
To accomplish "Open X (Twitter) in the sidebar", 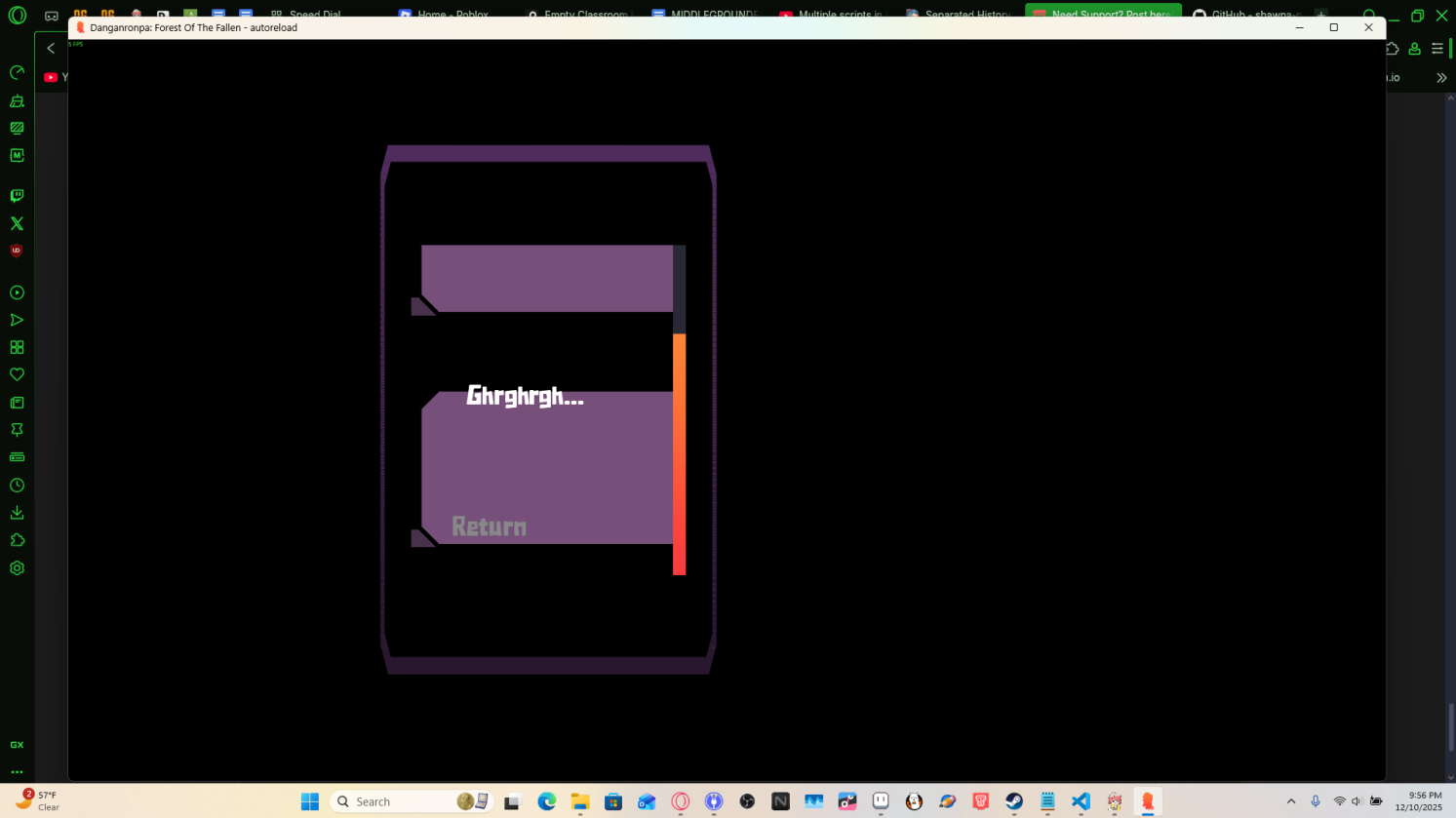I will (17, 223).
